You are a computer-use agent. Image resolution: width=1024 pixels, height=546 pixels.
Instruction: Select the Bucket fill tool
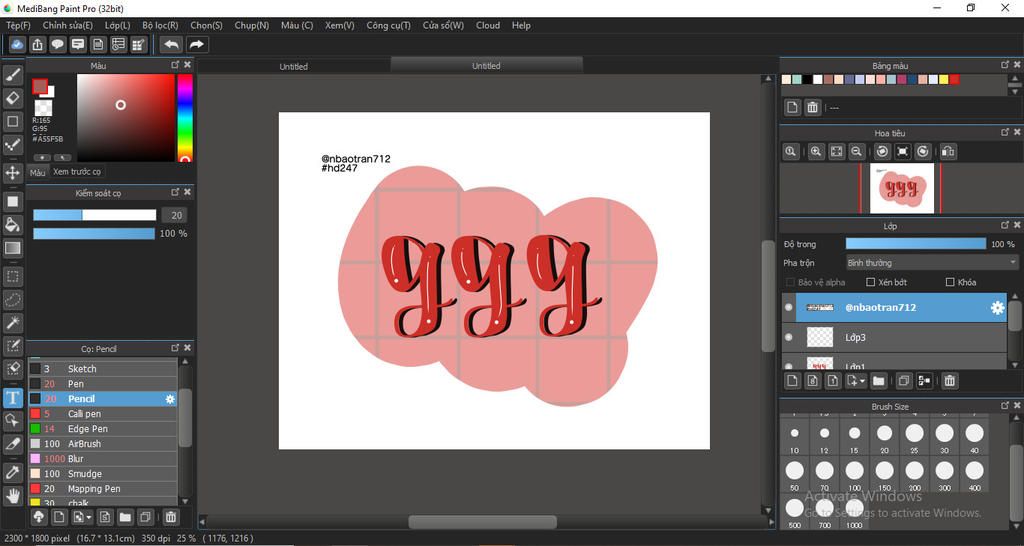point(12,225)
